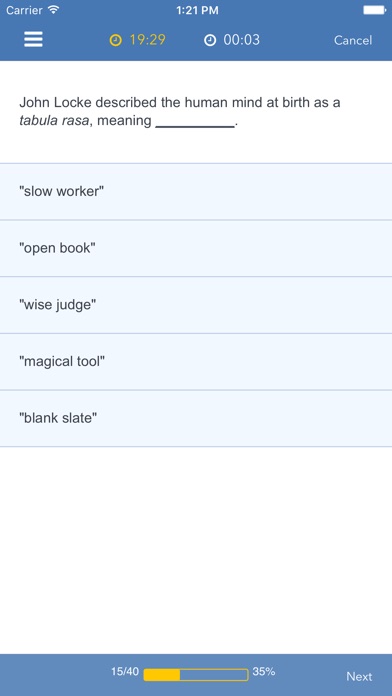
Task: Go to the Next question
Action: coord(359,676)
